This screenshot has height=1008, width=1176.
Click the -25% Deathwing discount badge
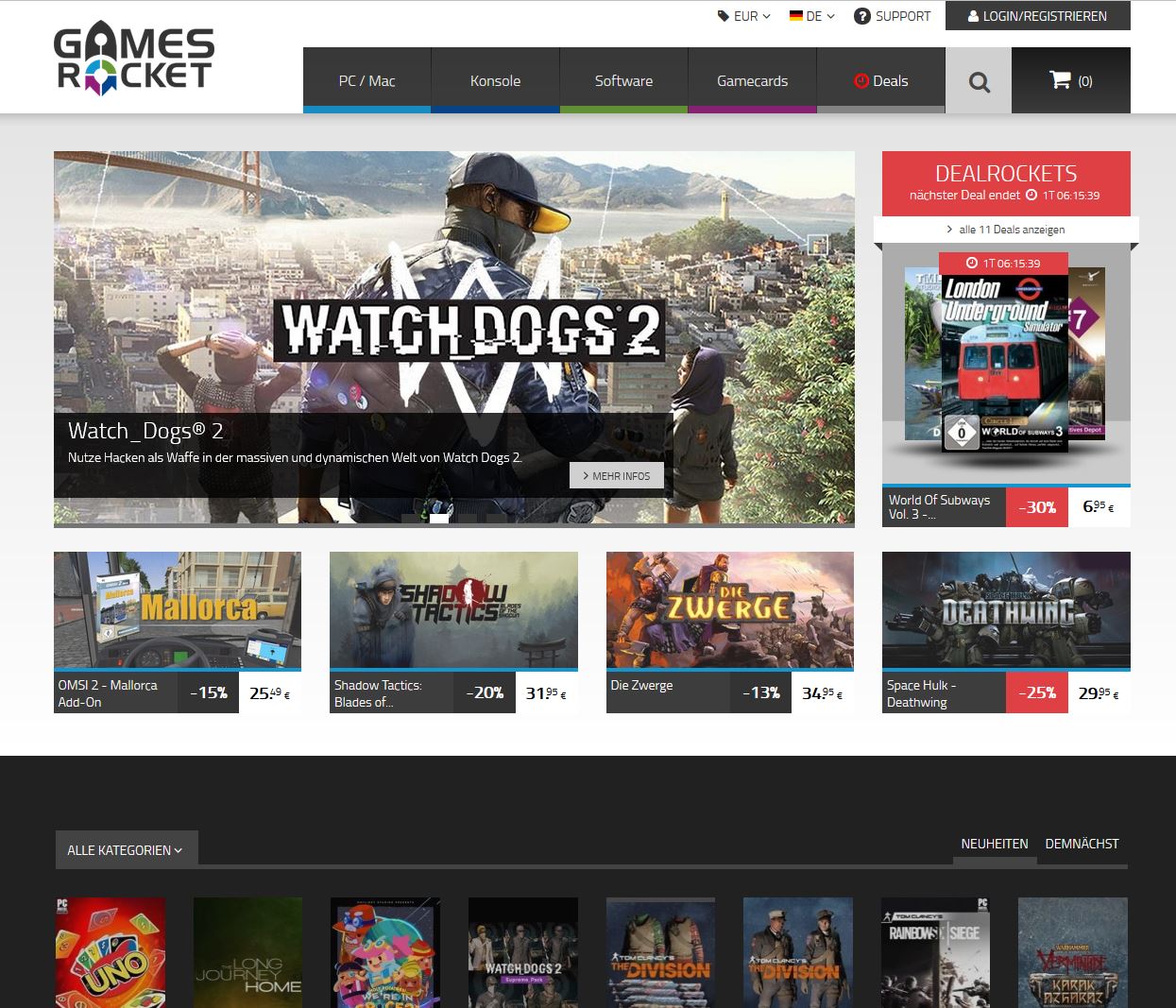pyautogui.click(x=1037, y=692)
